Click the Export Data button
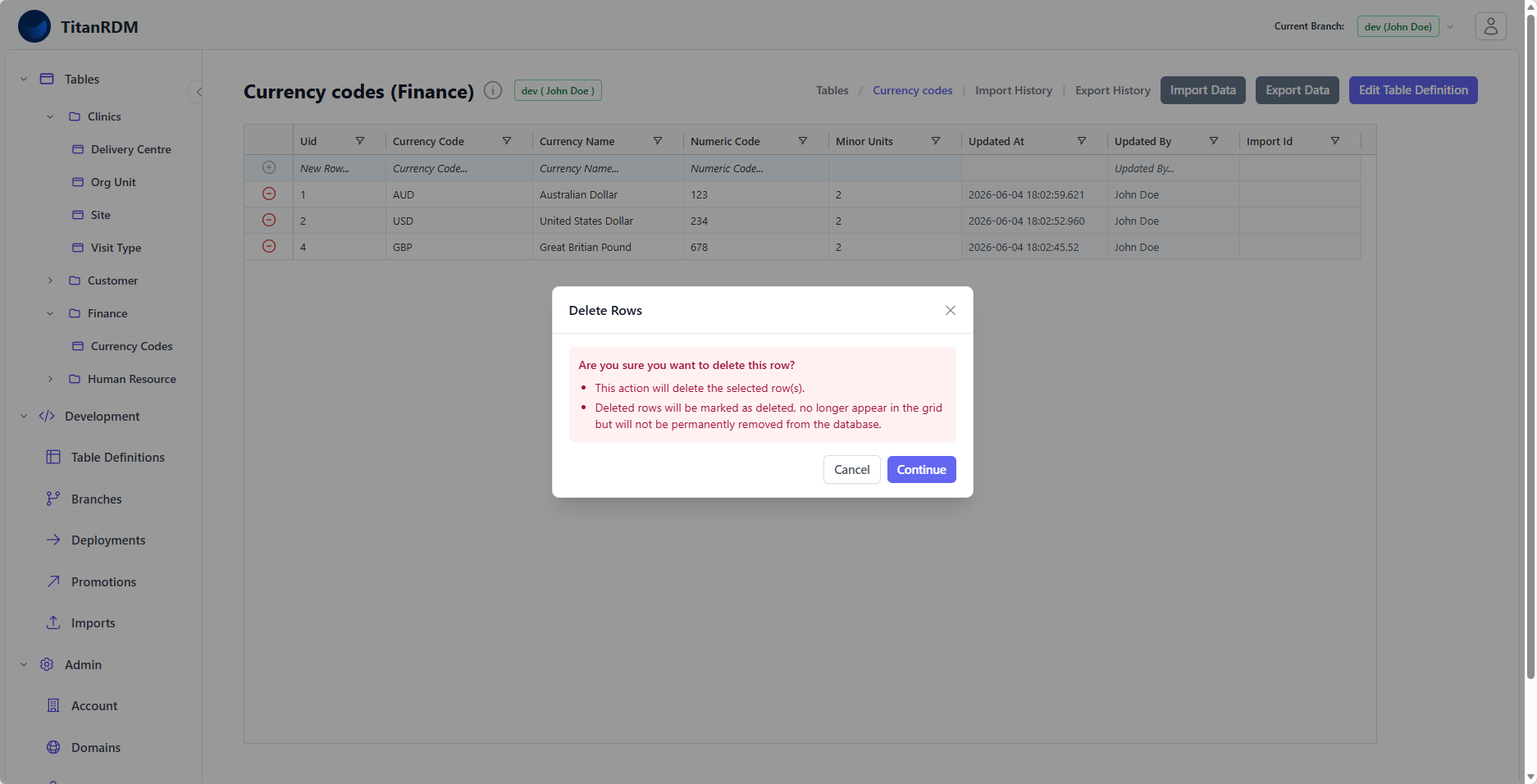 coord(1298,90)
